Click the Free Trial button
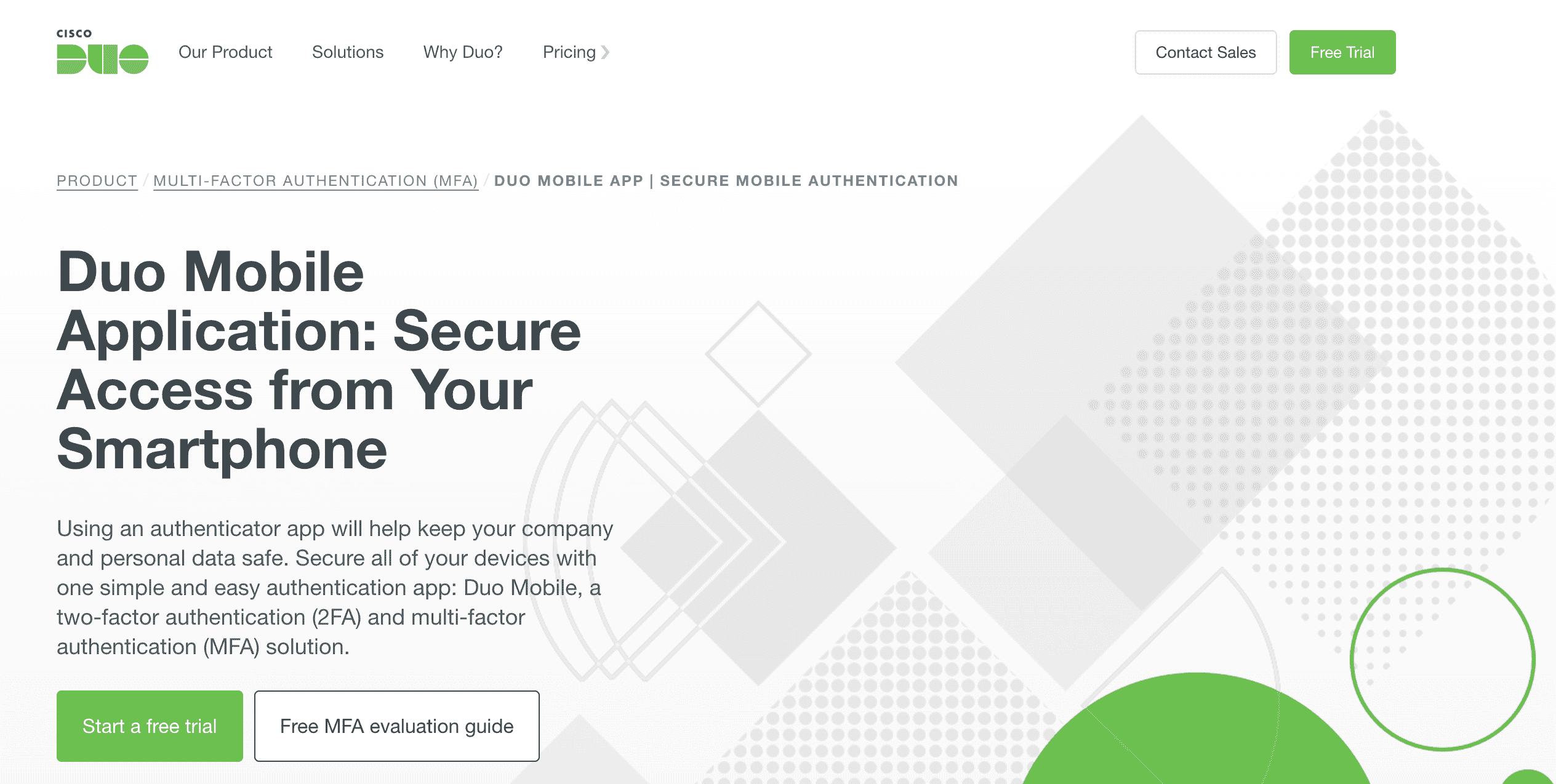 coord(1344,52)
